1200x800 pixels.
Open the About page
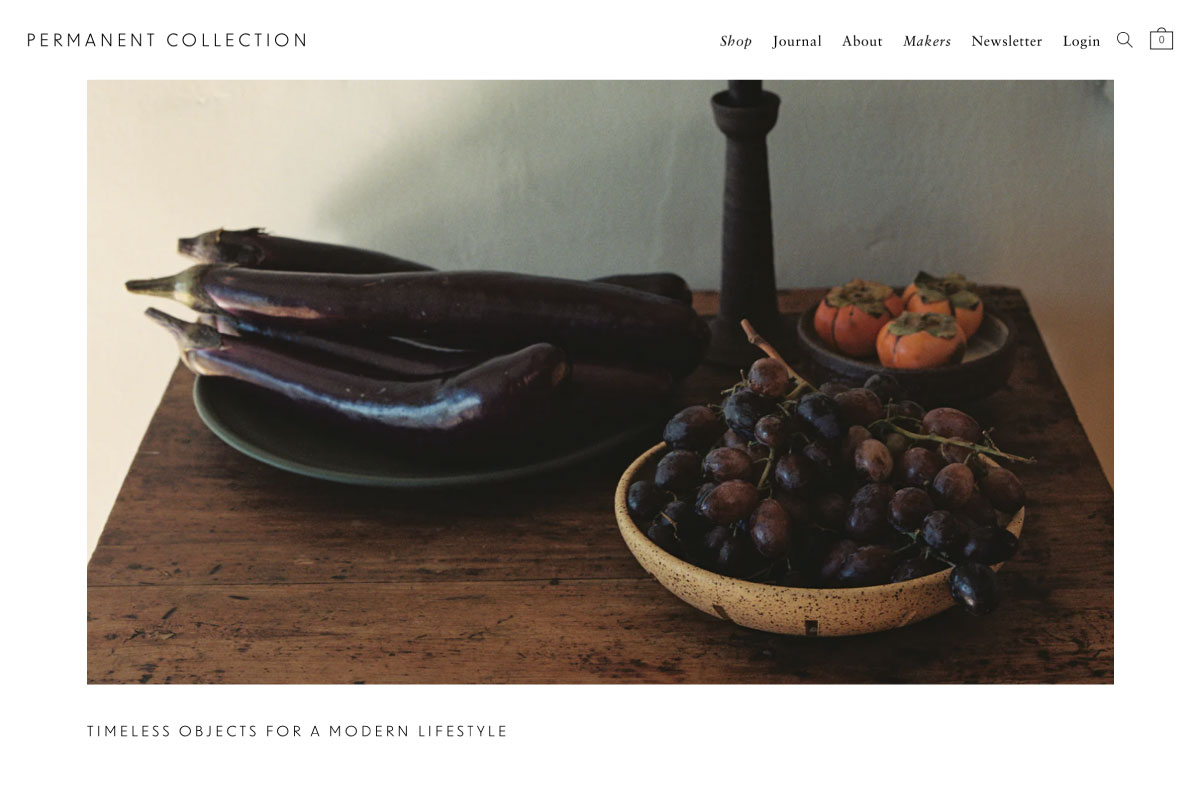pyautogui.click(x=862, y=41)
